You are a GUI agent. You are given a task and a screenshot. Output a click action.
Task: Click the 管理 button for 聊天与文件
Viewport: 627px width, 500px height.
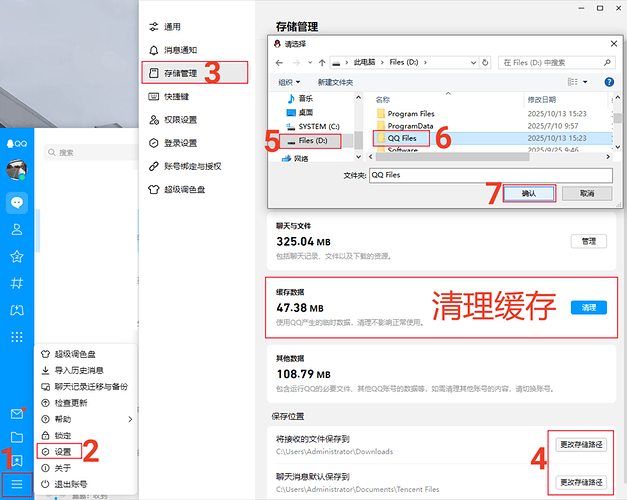click(589, 241)
